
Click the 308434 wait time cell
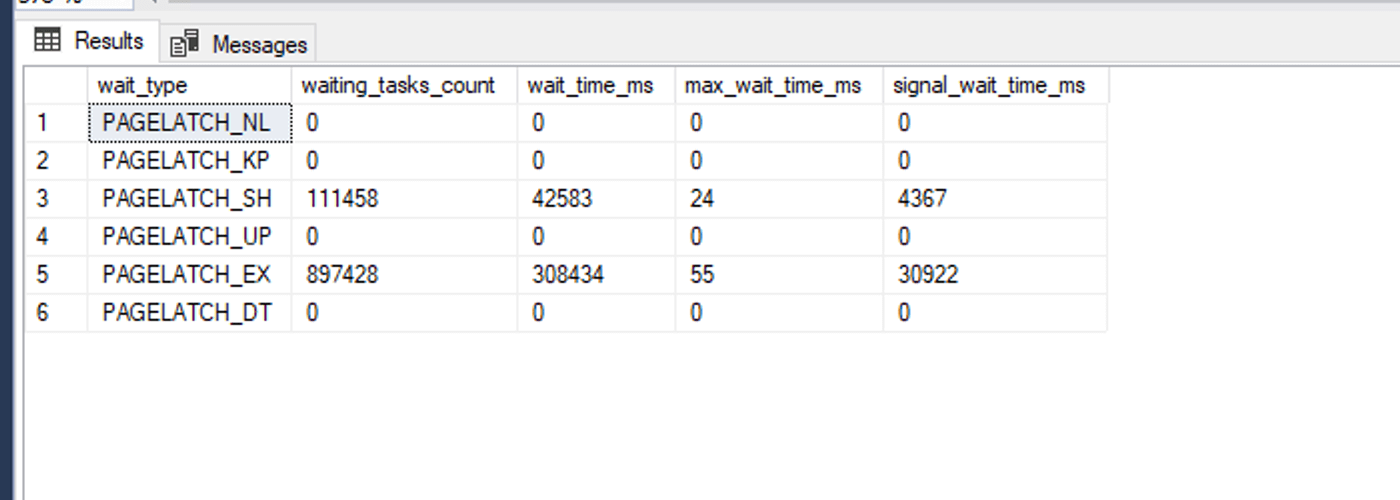(x=596, y=275)
